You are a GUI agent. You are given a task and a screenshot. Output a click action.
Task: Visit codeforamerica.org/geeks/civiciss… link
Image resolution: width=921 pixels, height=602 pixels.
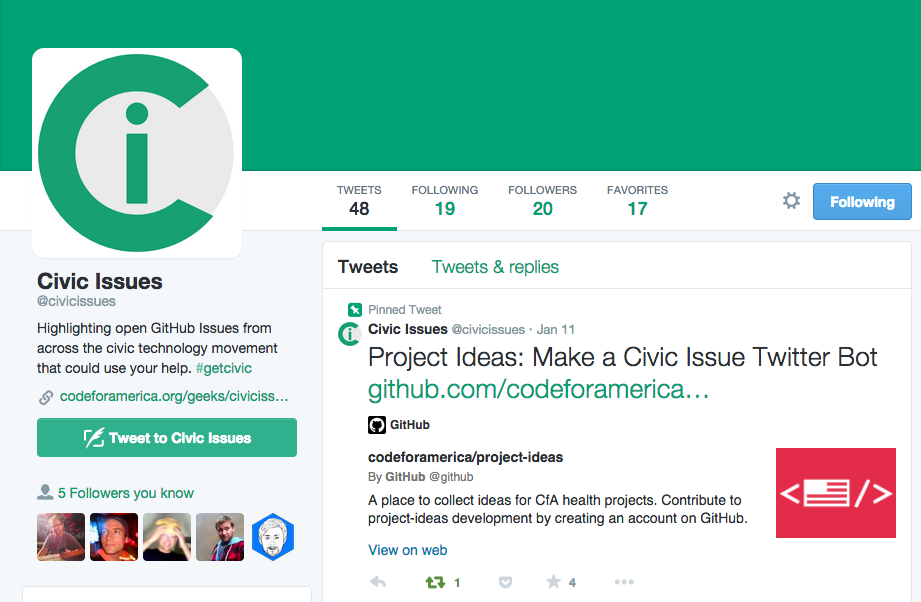pyautogui.click(x=174, y=396)
